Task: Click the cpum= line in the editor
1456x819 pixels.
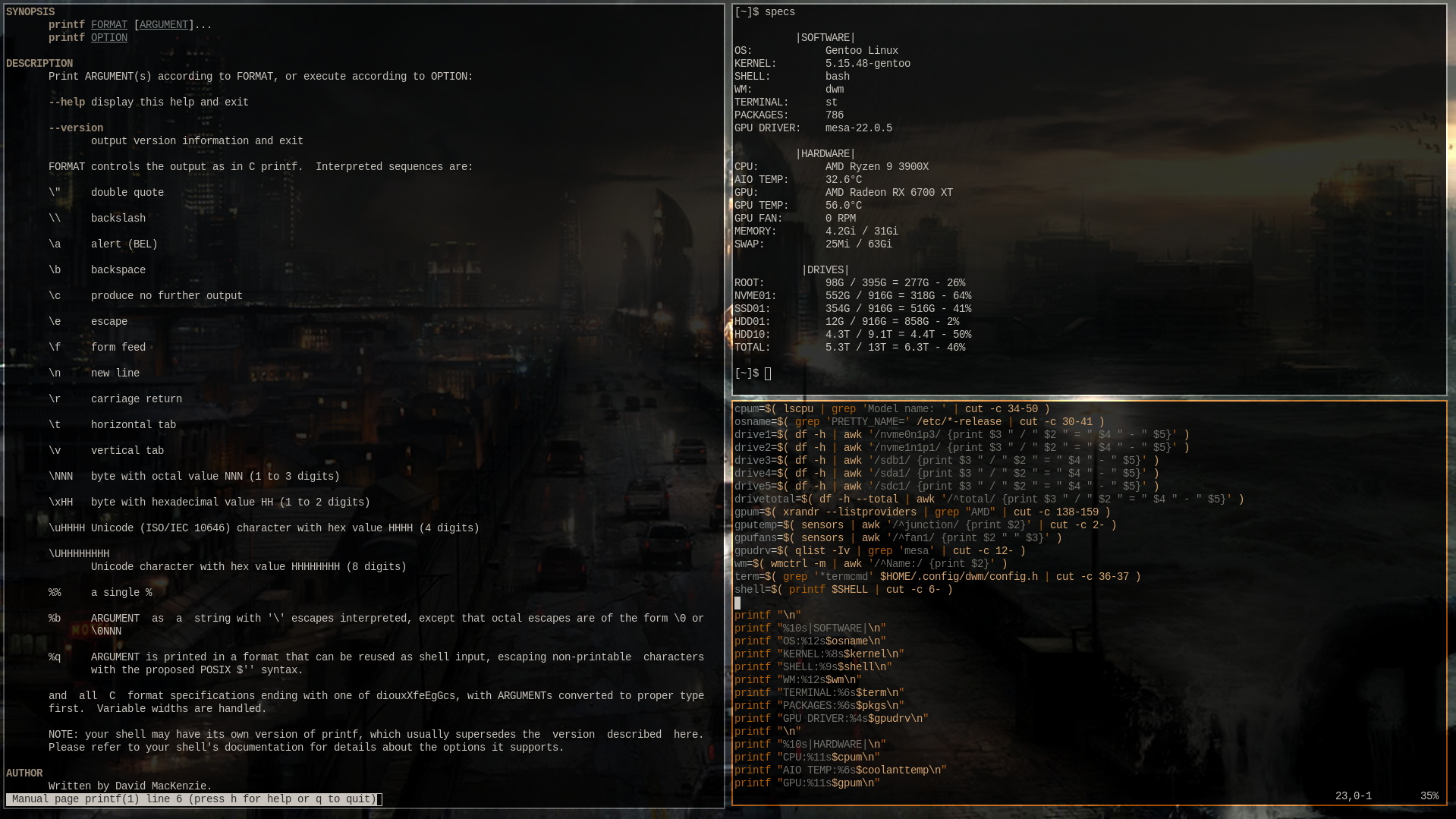Action: 892,409
